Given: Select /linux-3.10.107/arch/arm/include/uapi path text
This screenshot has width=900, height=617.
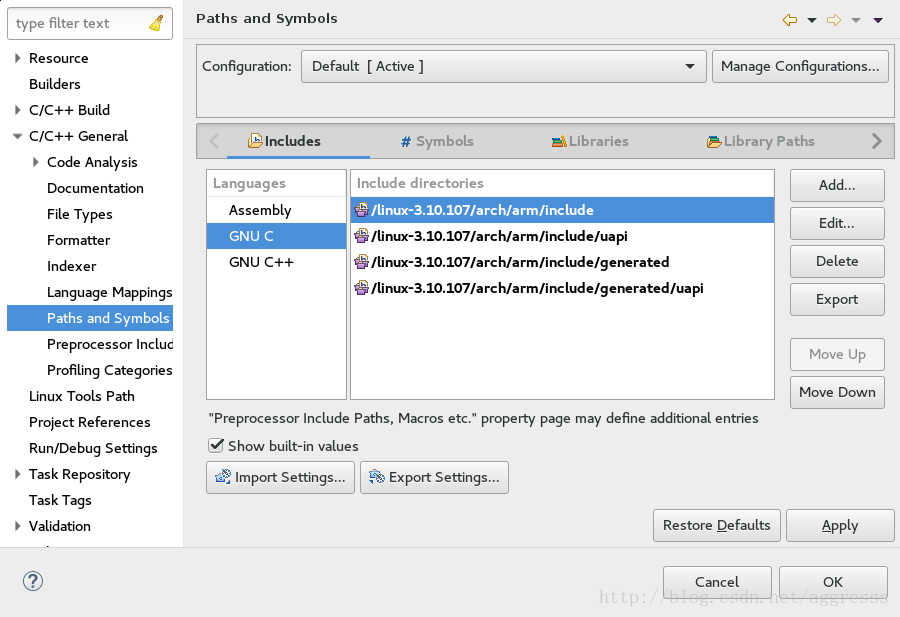Looking at the screenshot, I should 499,236.
